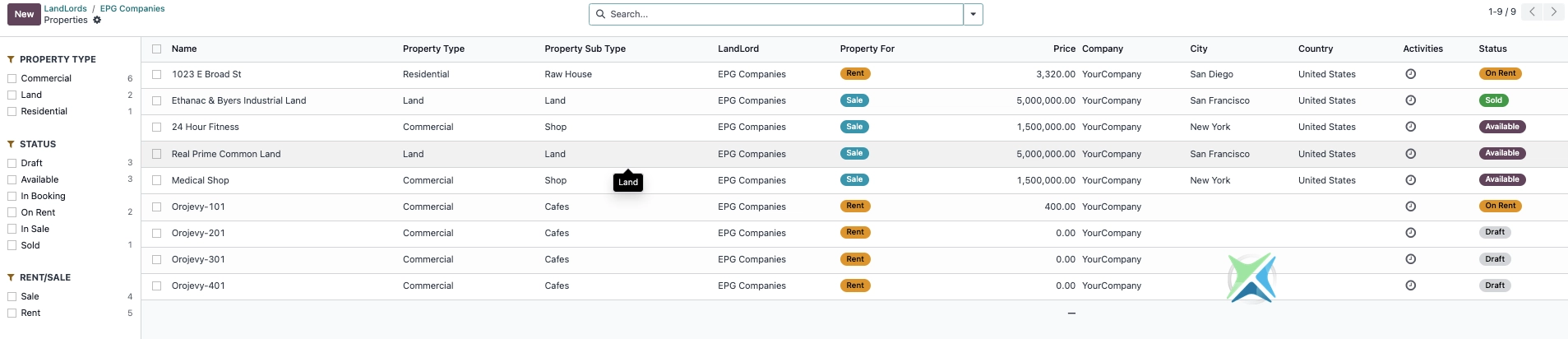Sort by the Price column header
The image size is (1568, 339).
click(x=1064, y=49)
